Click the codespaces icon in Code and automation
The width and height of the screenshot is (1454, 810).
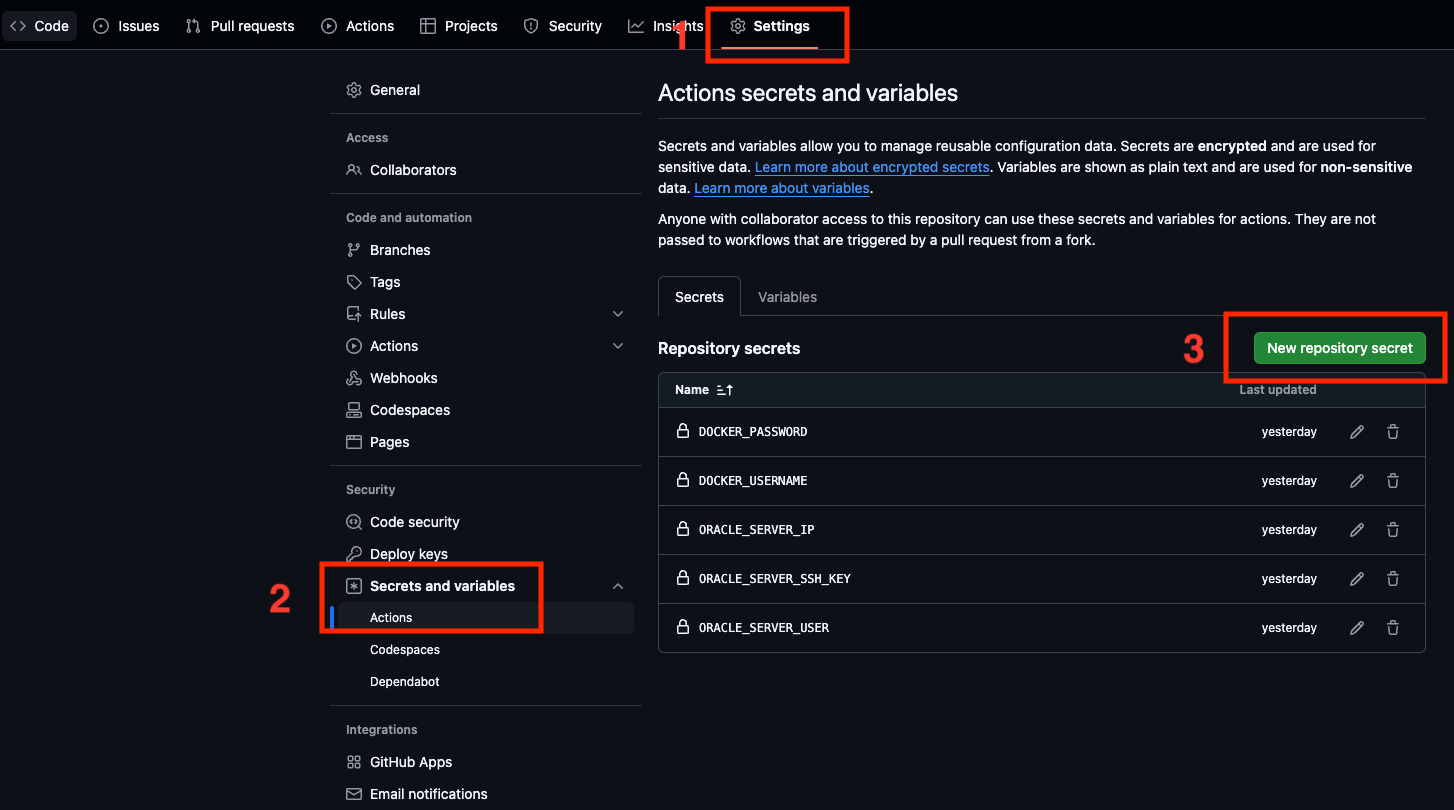point(354,410)
